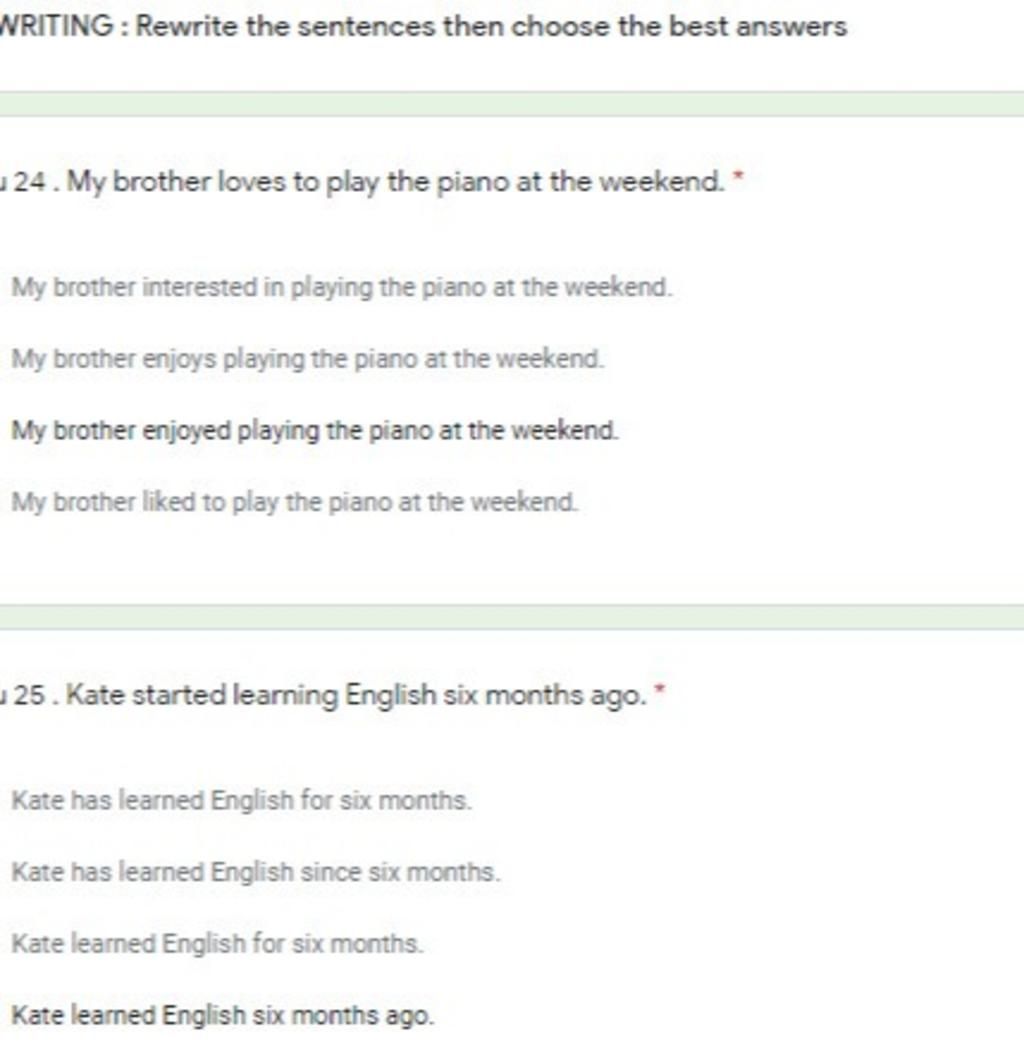Click the green divider bar above question 25

[x=512, y=618]
